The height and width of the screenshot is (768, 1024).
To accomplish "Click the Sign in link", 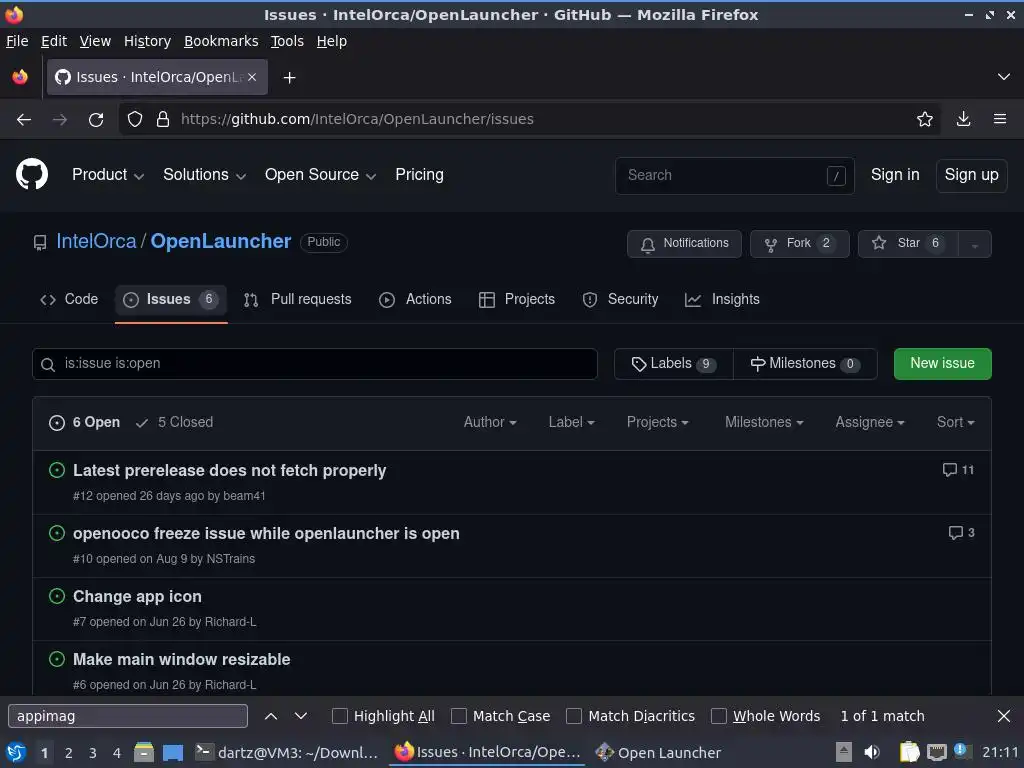I will [x=895, y=175].
